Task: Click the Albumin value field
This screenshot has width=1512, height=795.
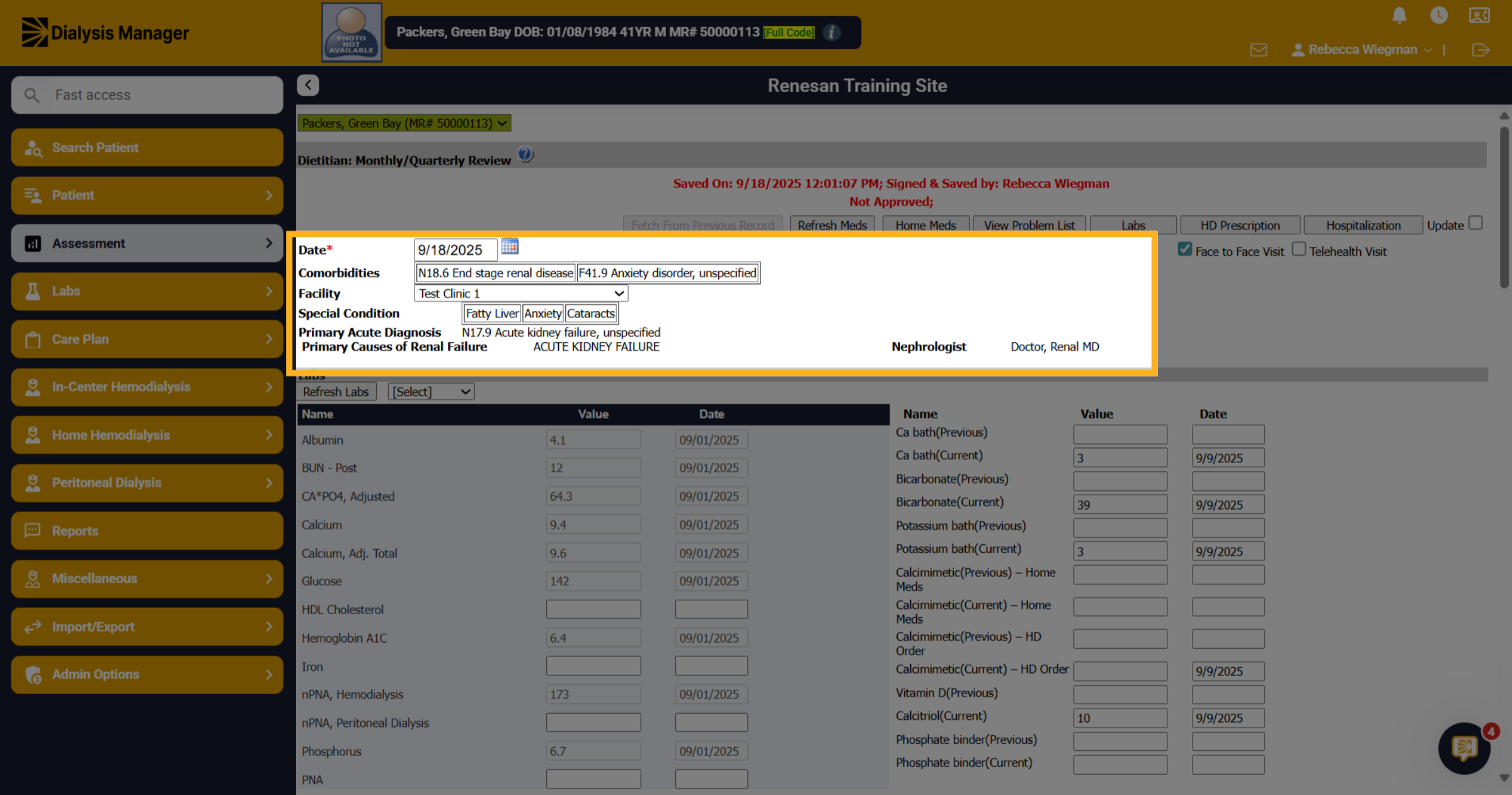Action: coord(593,440)
